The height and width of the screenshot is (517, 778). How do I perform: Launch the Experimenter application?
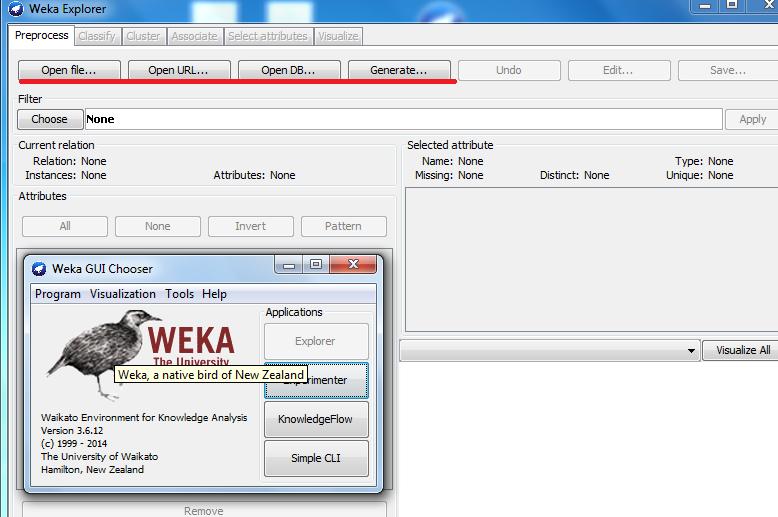[x=316, y=380]
